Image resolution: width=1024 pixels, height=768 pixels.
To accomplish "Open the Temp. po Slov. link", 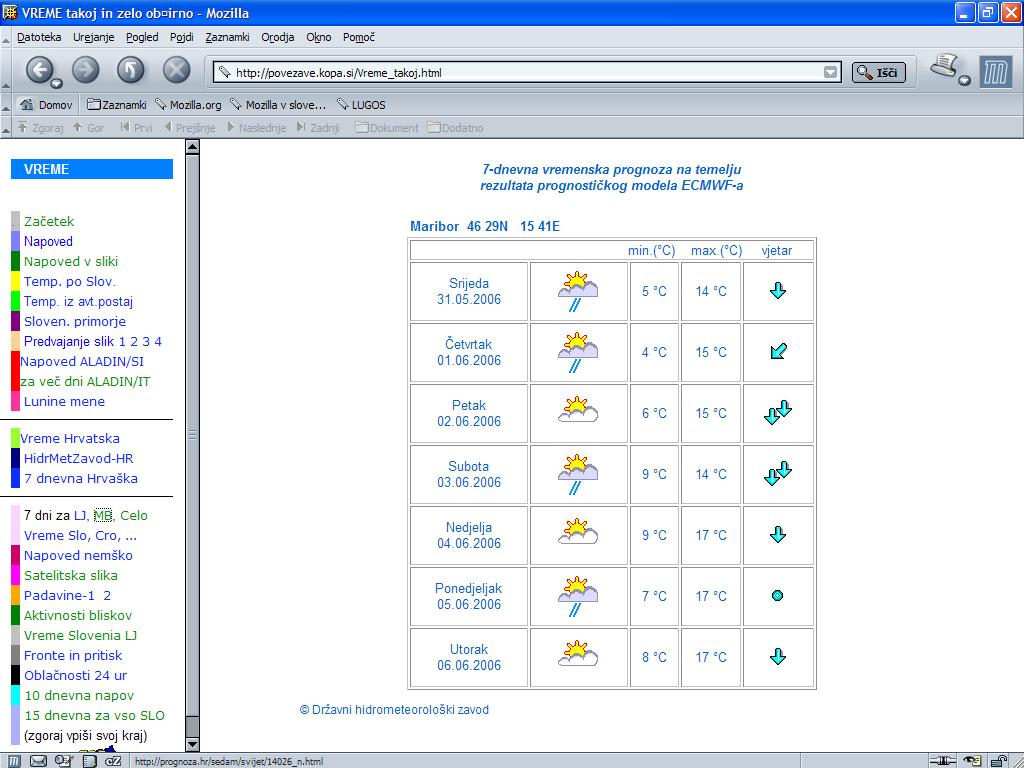I will tap(70, 281).
